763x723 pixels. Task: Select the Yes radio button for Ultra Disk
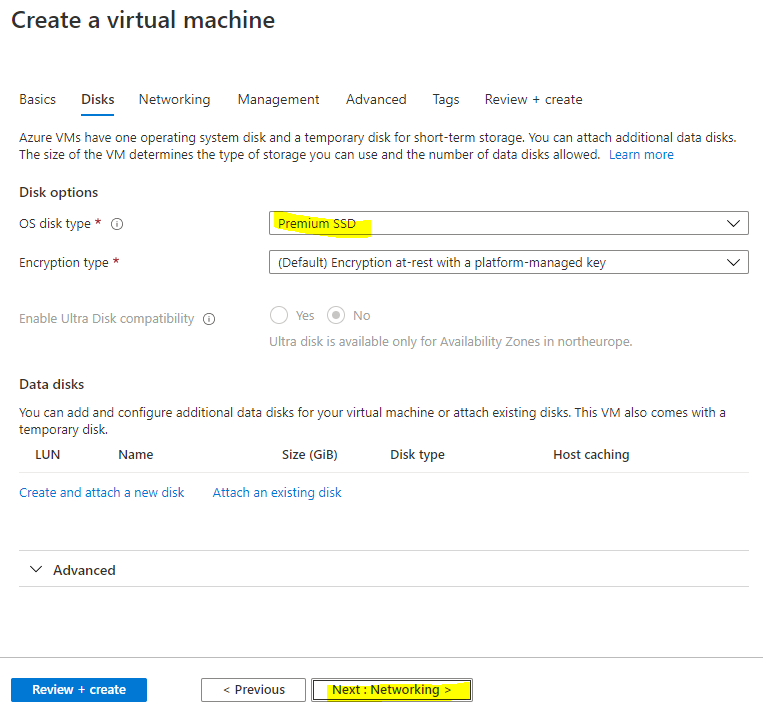click(279, 315)
